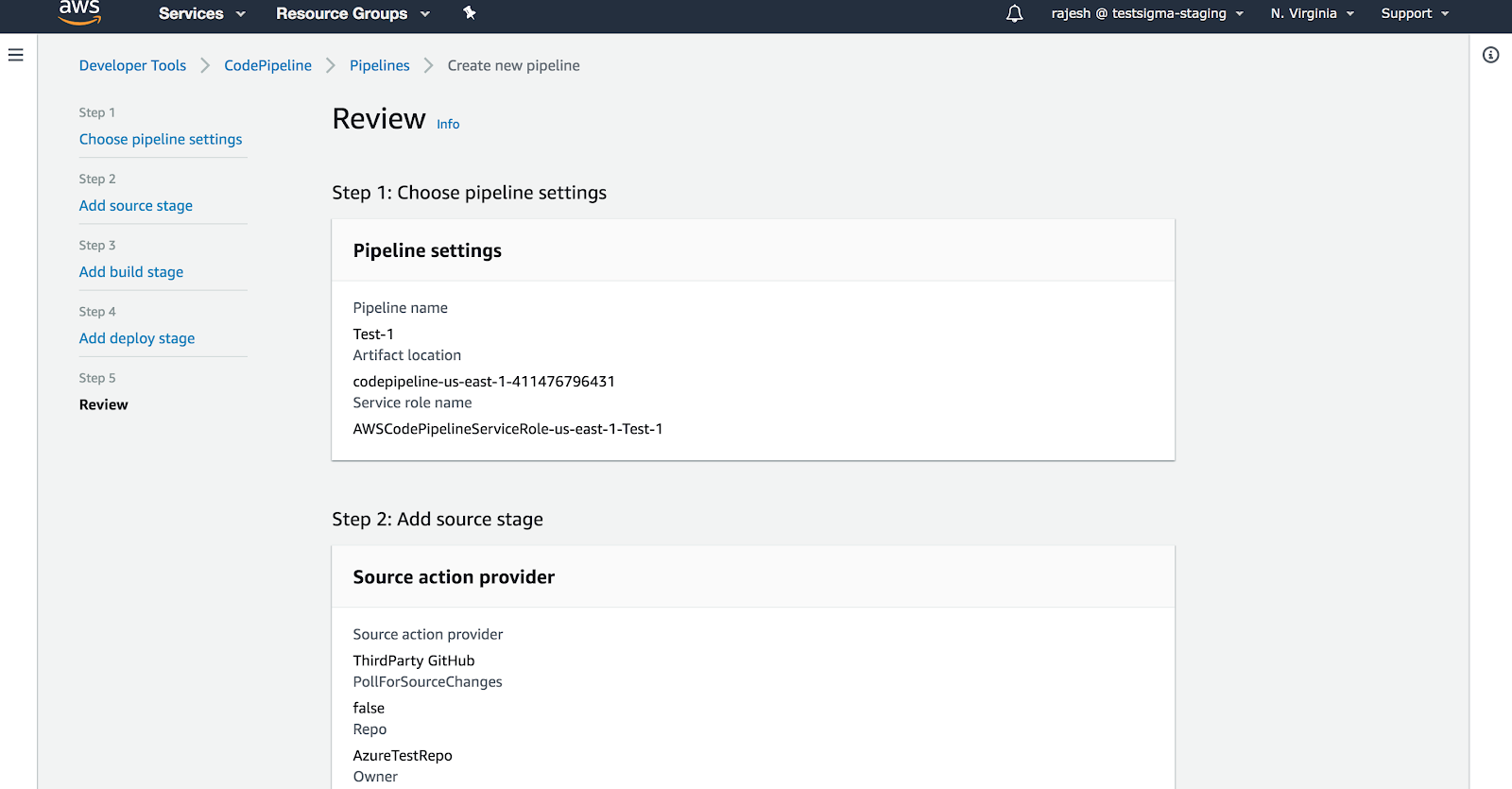Go to Developer Tools breadcrumb
The width and height of the screenshot is (1512, 789).
132,65
